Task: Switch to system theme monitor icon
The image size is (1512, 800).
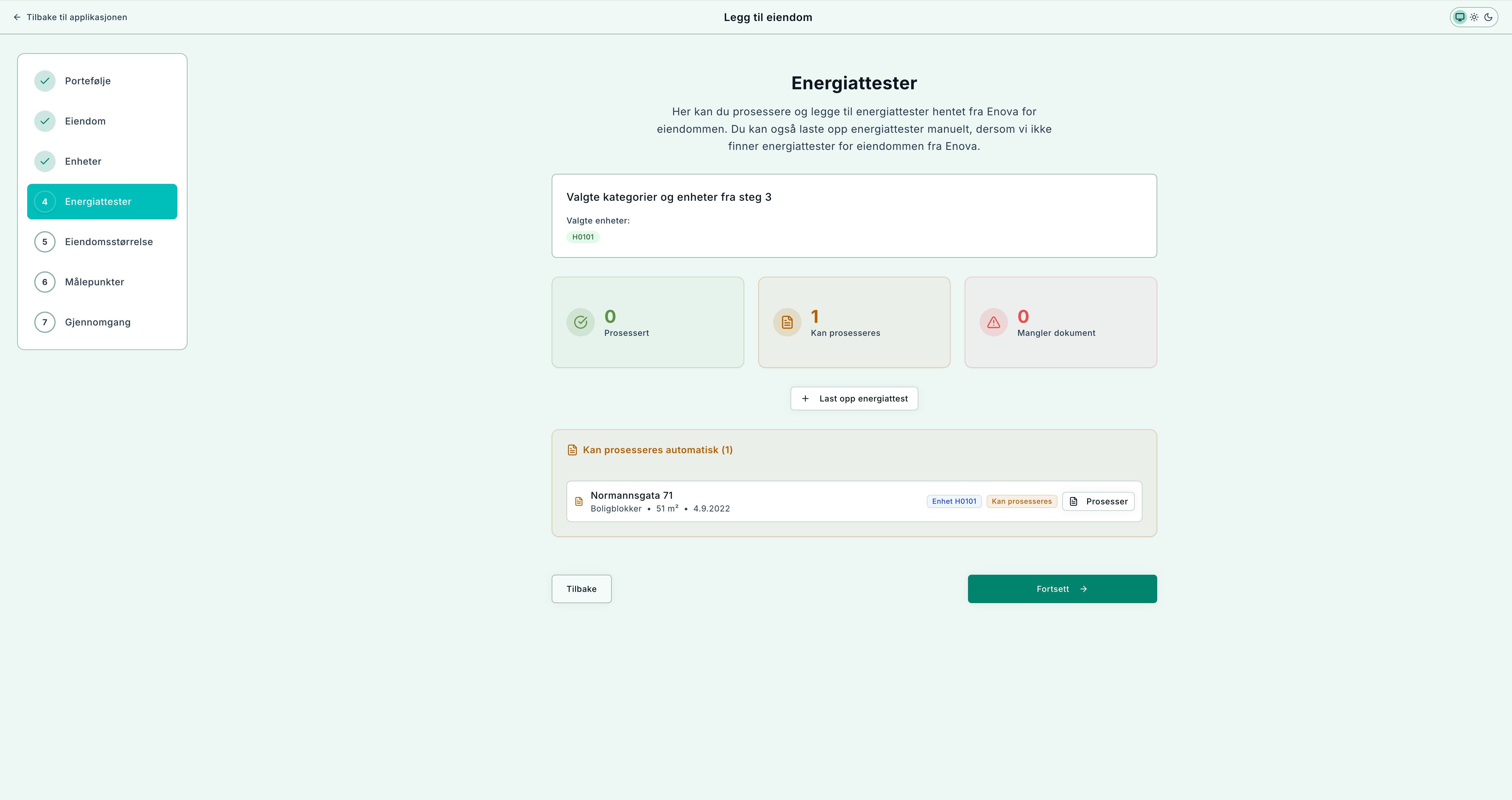Action: [x=1459, y=17]
